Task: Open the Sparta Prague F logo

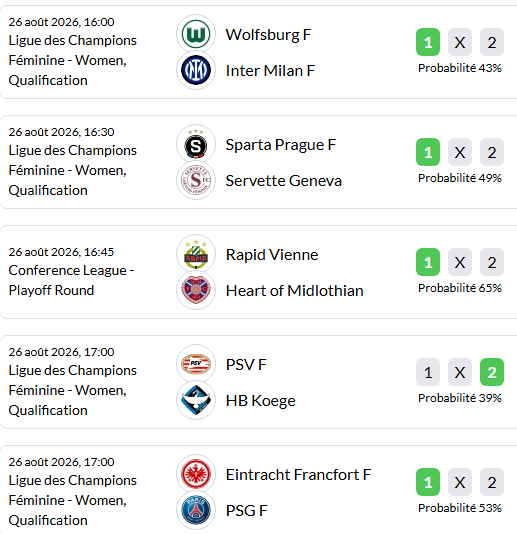Action: pos(196,144)
